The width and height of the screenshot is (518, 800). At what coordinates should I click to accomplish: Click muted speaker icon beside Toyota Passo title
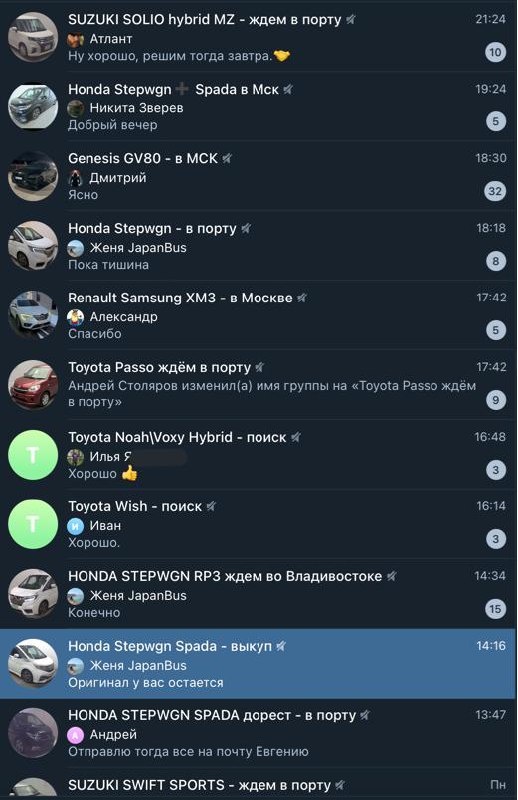pos(260,367)
